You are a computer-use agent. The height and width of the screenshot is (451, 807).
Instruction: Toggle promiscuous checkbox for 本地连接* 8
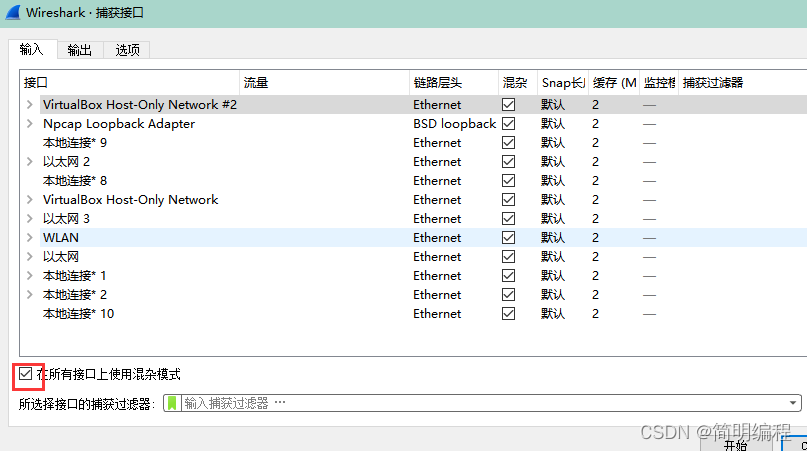[x=508, y=181]
